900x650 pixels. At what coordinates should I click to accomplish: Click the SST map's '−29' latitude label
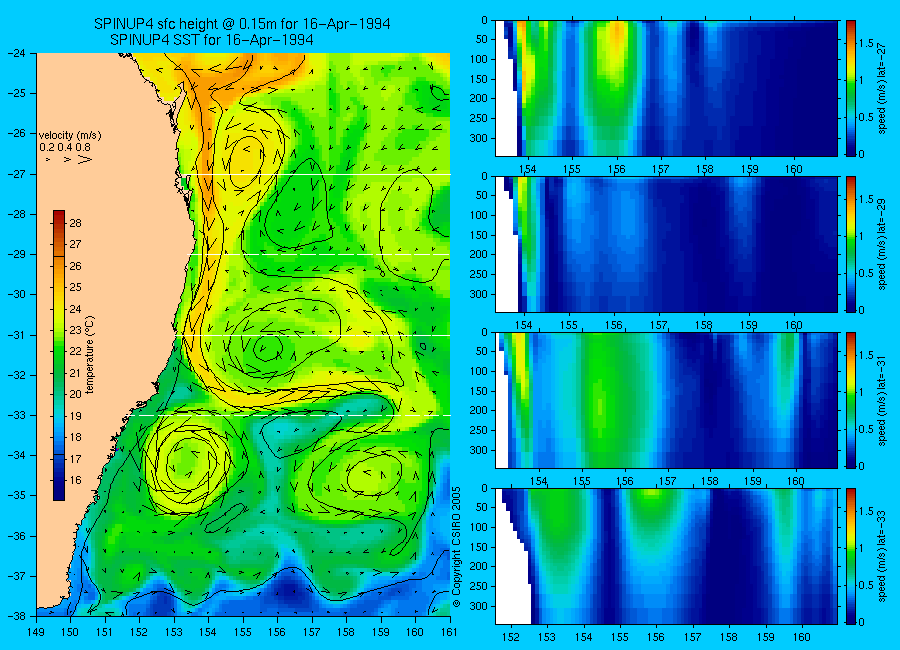pyautogui.click(x=18, y=254)
